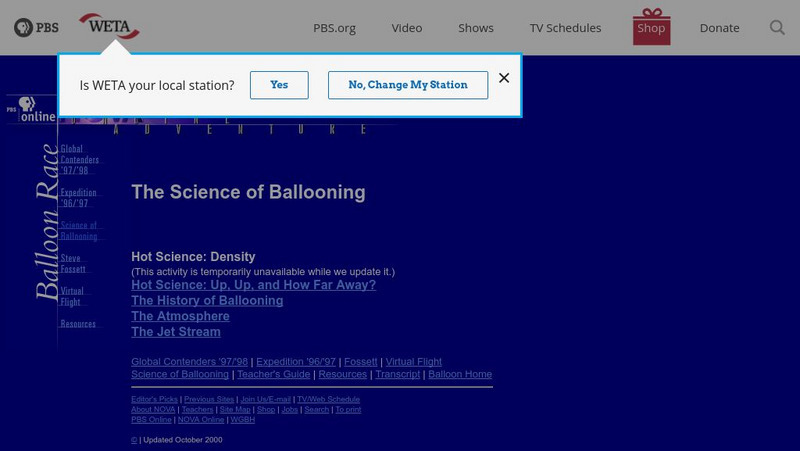Click the WETA station logo

[x=109, y=26]
